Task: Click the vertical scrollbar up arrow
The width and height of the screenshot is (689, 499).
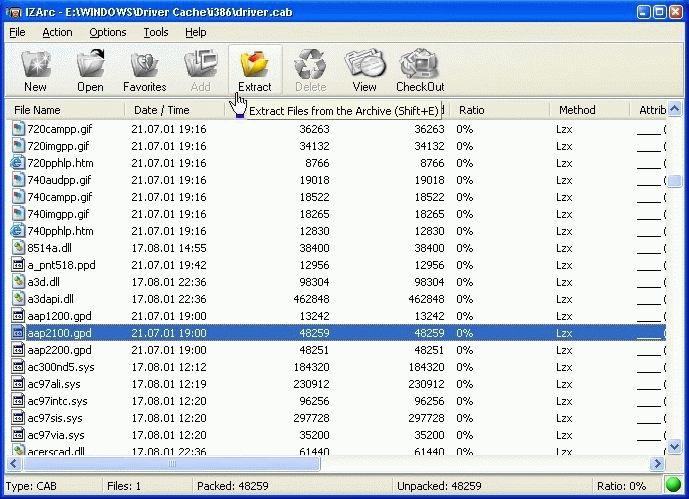Action: [x=675, y=108]
